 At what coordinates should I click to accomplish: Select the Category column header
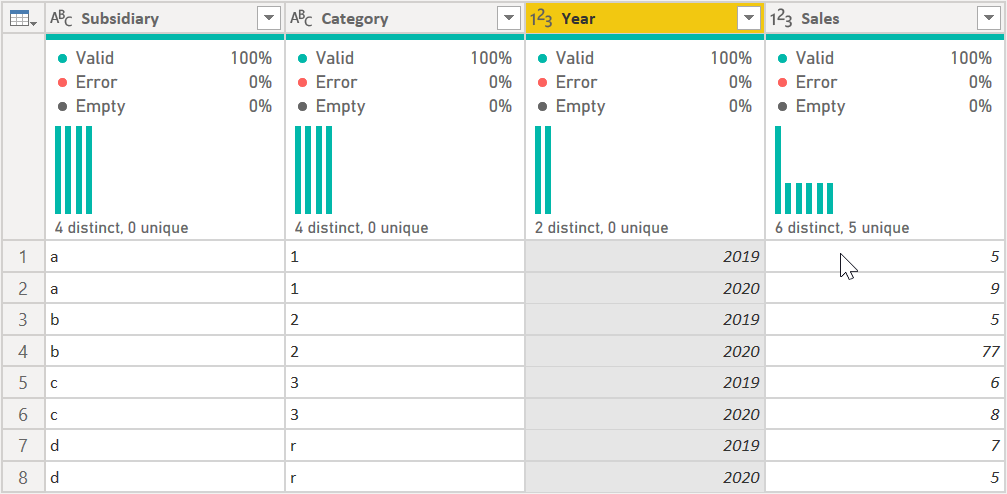coord(405,18)
